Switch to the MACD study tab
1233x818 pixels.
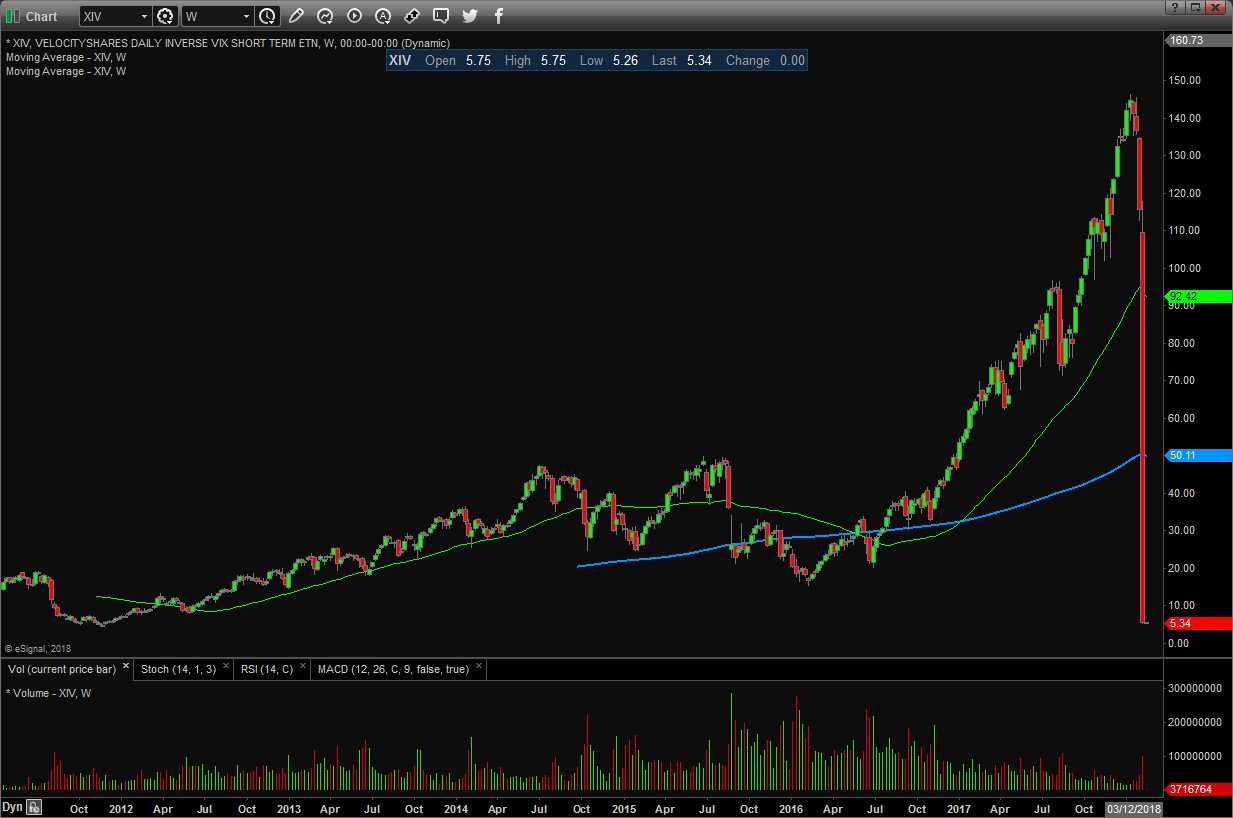click(x=393, y=669)
